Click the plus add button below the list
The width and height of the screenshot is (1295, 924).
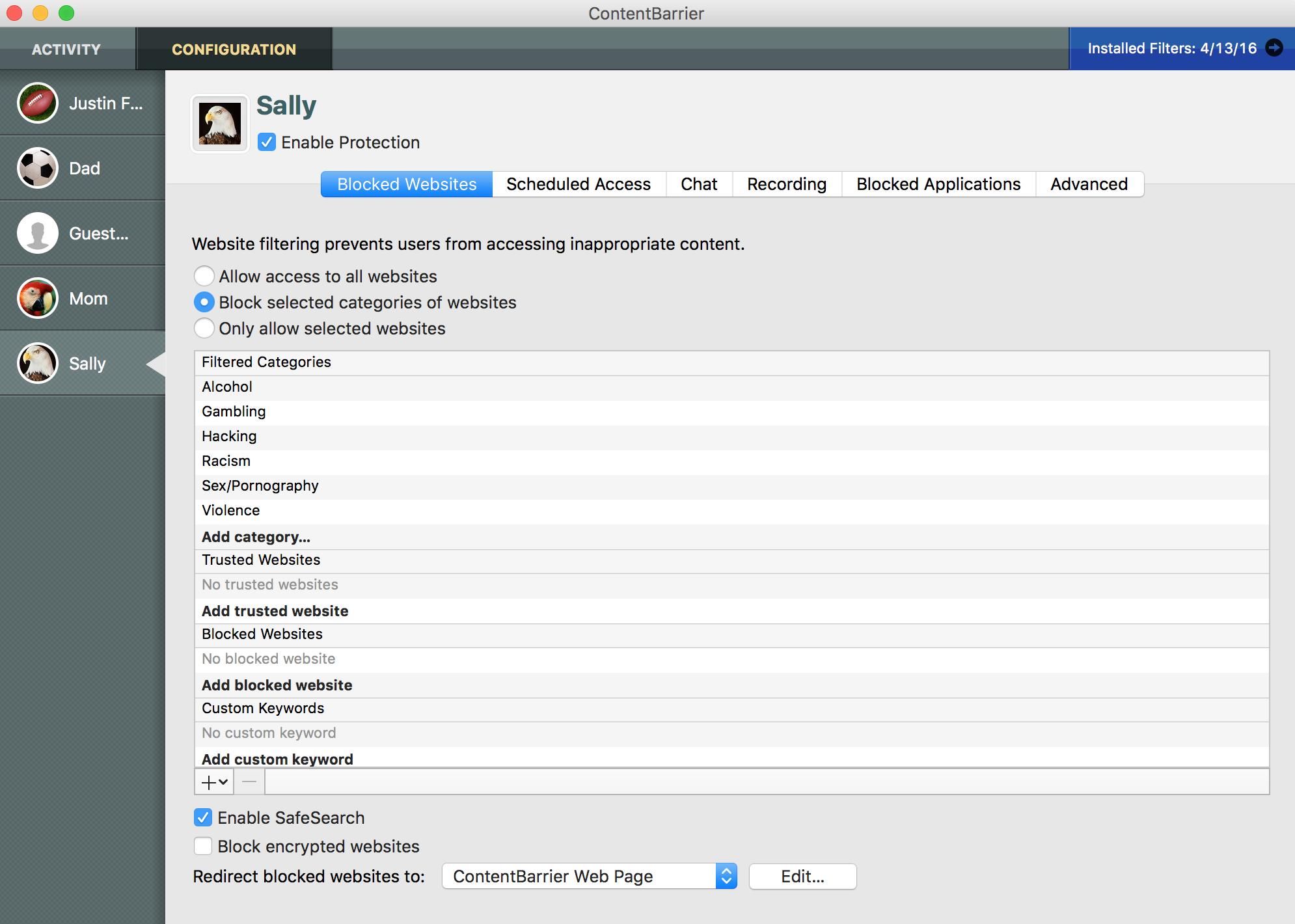[214, 781]
